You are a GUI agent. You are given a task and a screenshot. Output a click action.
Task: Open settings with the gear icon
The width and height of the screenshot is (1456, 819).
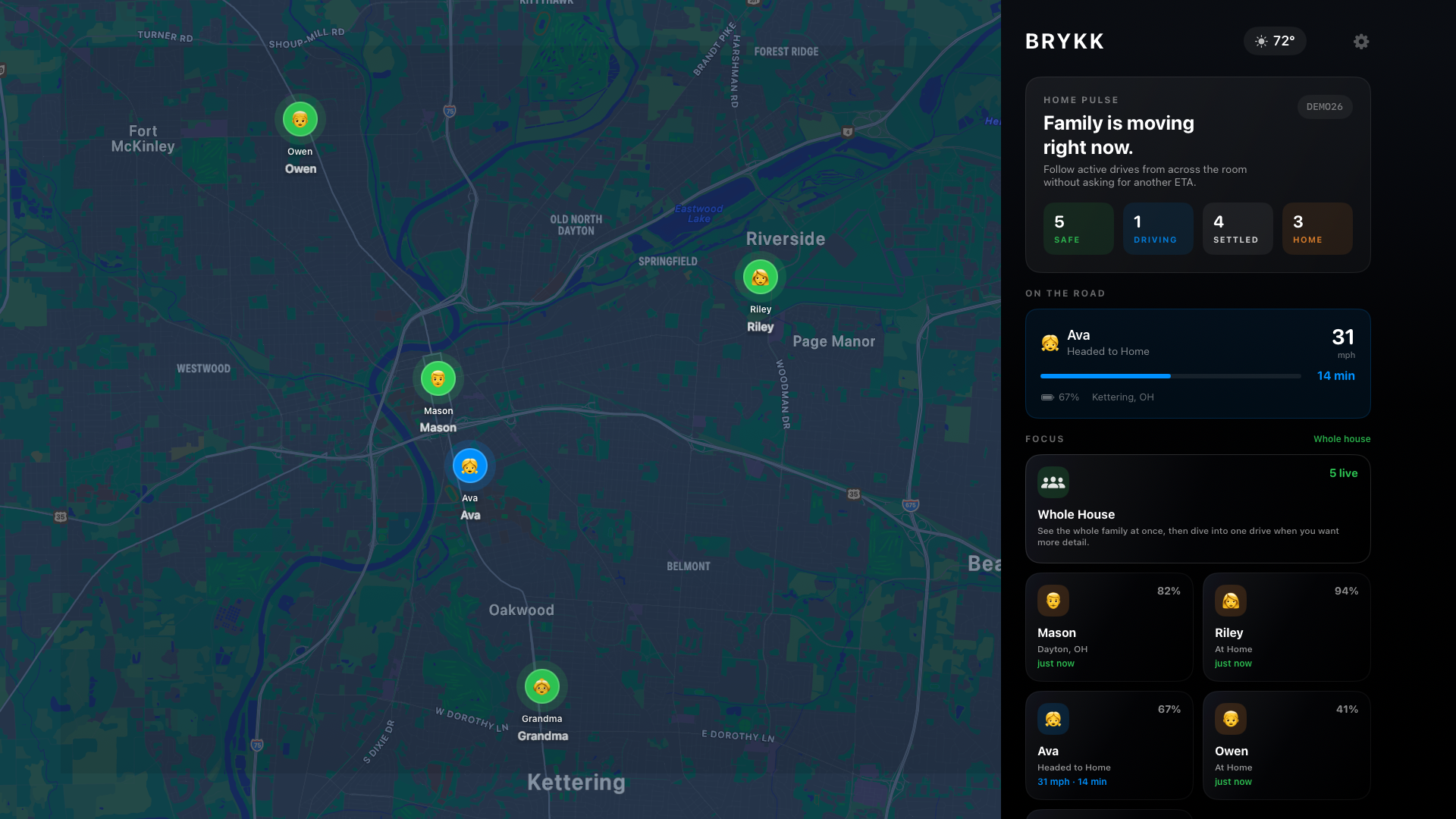1361,42
